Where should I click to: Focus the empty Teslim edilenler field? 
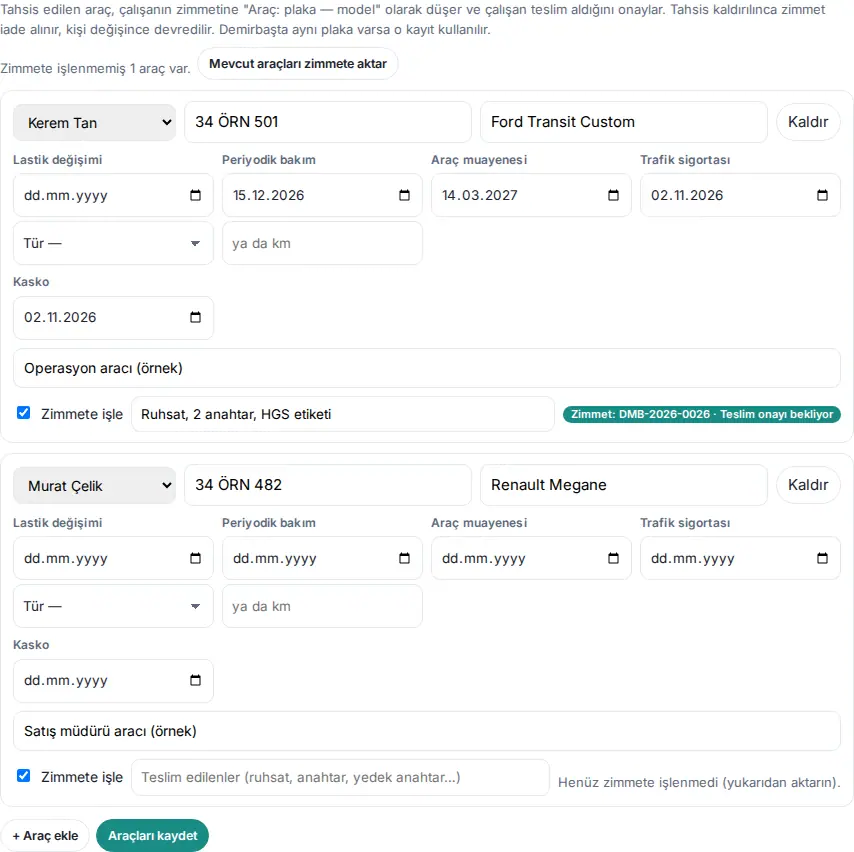pyautogui.click(x=340, y=777)
